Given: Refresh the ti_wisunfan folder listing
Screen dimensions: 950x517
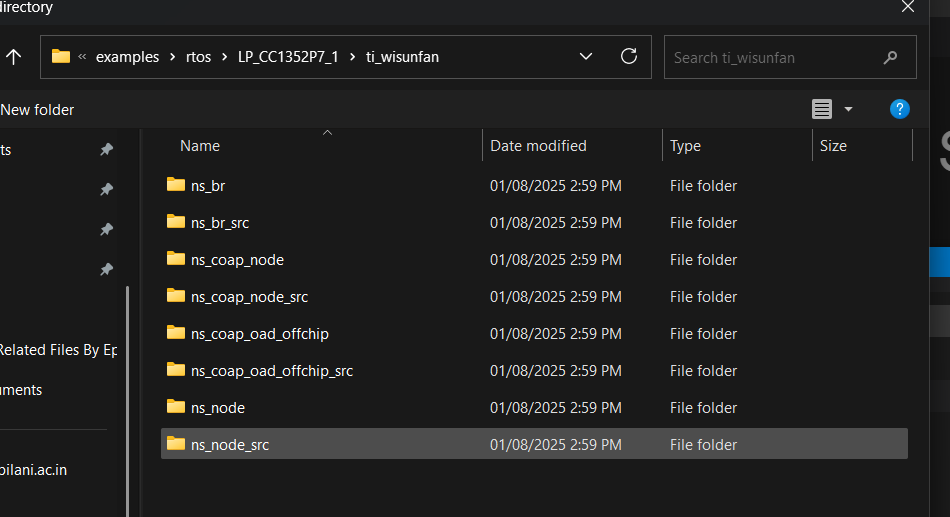Looking at the screenshot, I should pos(629,56).
